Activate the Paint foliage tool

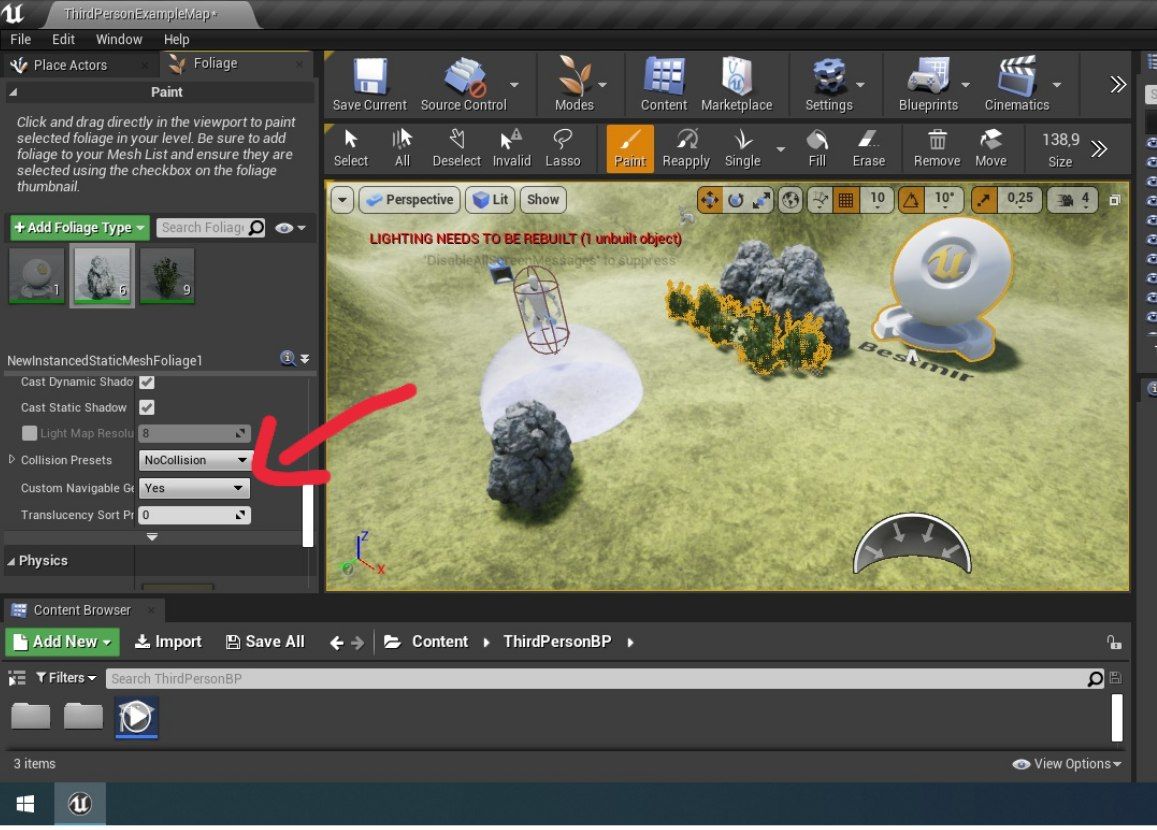(x=630, y=148)
